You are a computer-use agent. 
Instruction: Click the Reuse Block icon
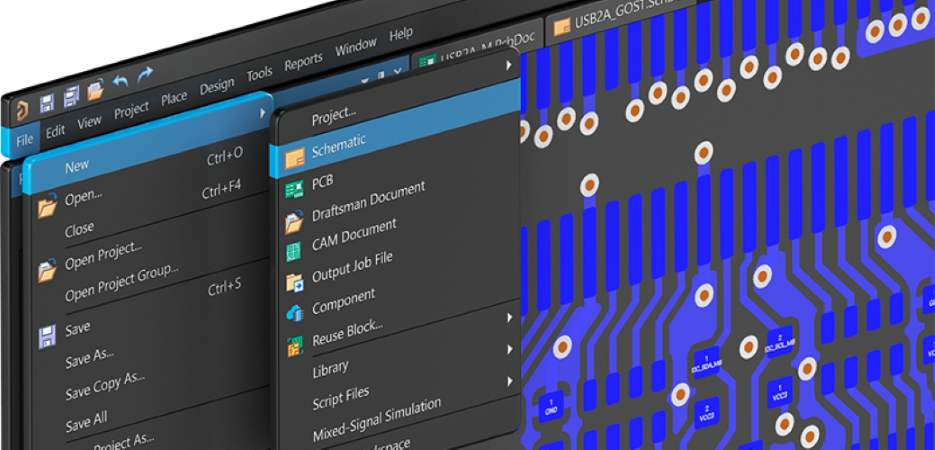click(295, 346)
